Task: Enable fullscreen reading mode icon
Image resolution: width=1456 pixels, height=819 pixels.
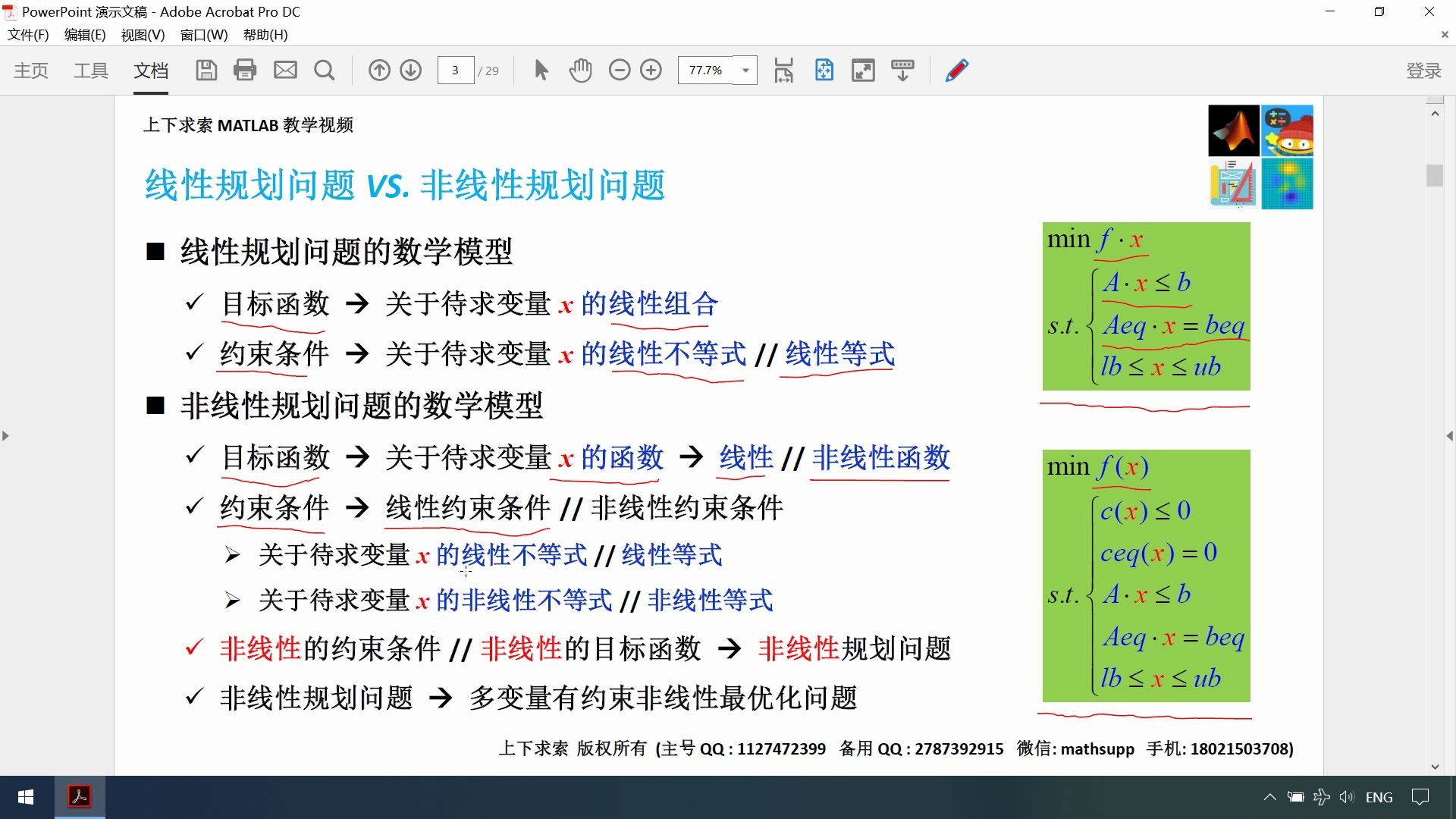Action: pos(862,70)
